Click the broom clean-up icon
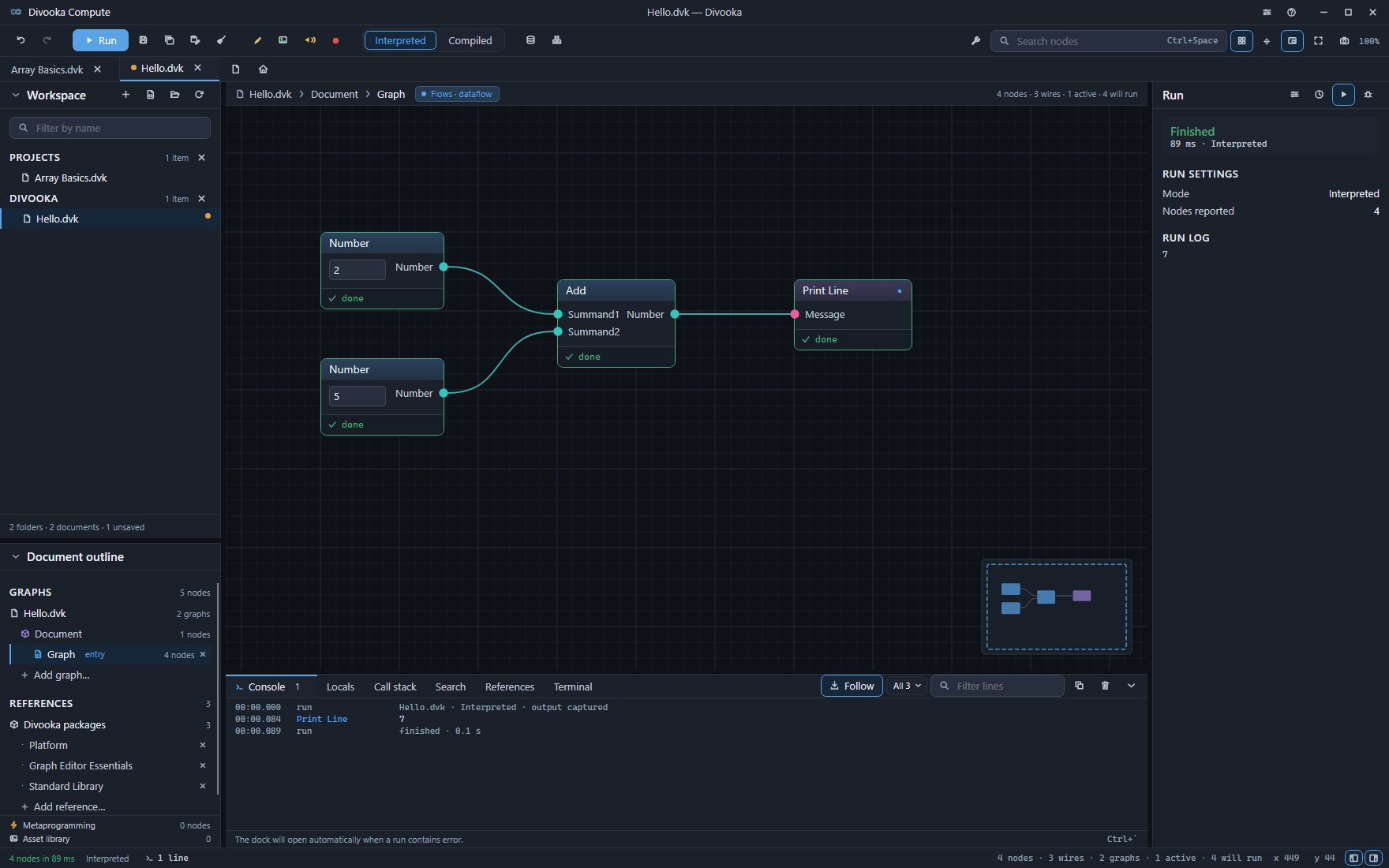The height and width of the screenshot is (868, 1389). coord(221,40)
